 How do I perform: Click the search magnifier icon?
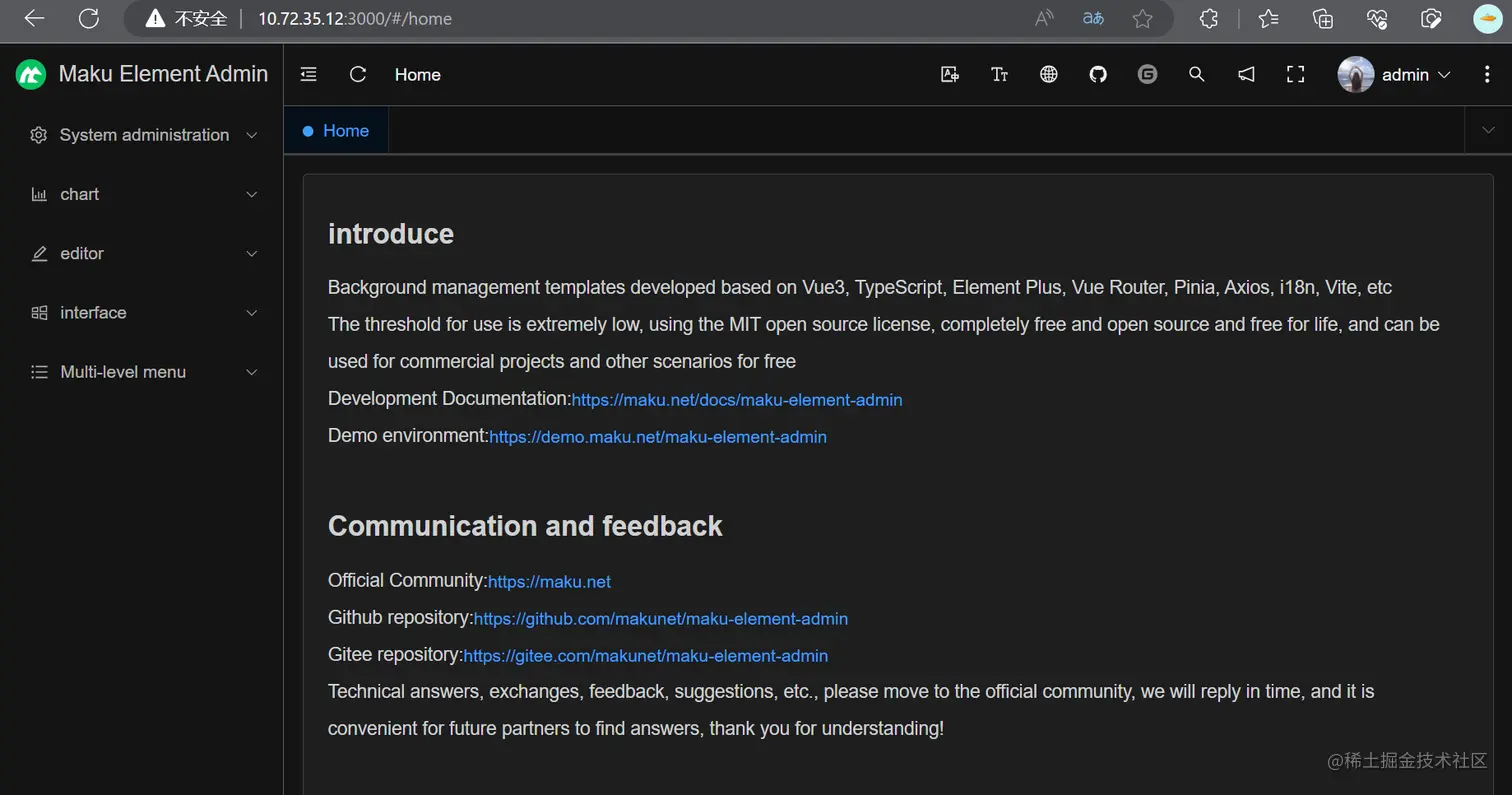click(x=1196, y=75)
